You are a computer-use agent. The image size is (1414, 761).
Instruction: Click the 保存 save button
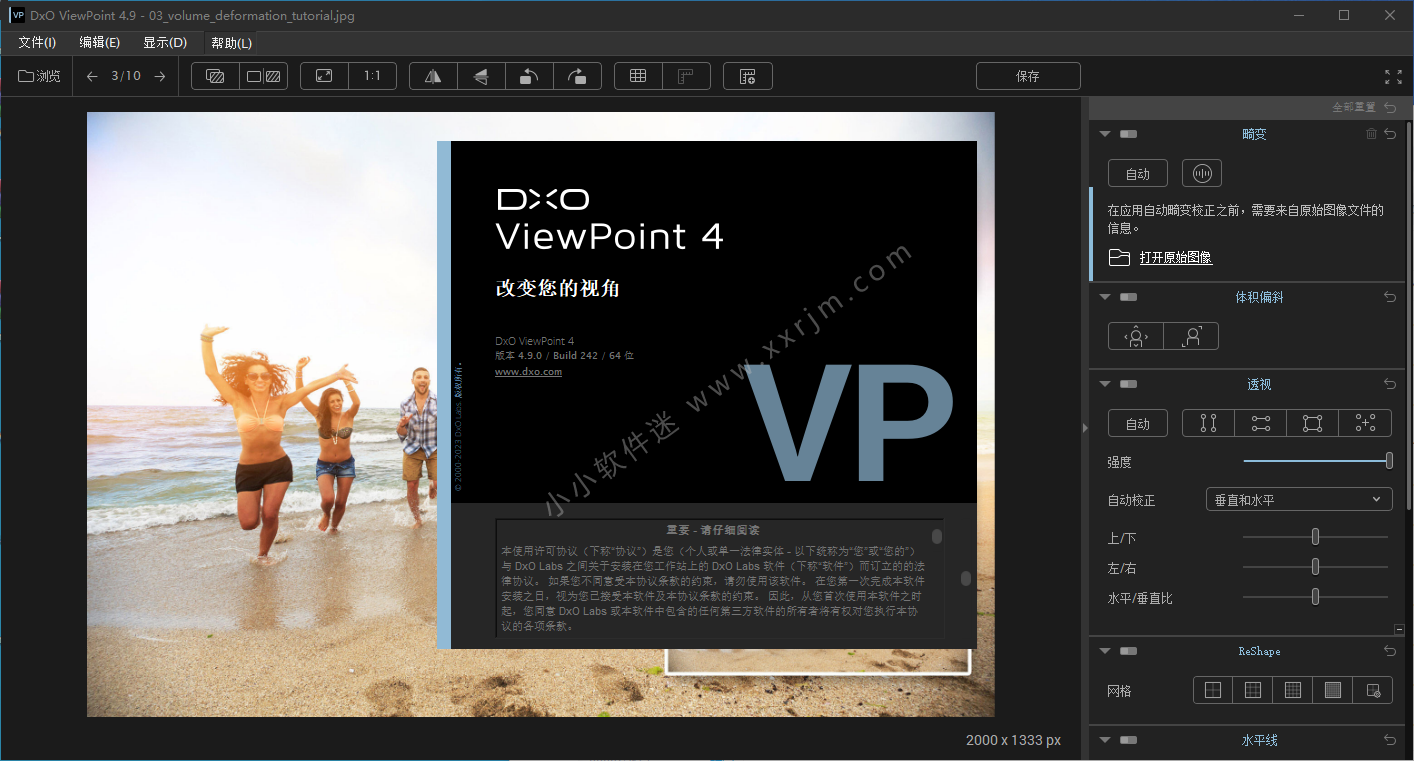coord(1028,76)
